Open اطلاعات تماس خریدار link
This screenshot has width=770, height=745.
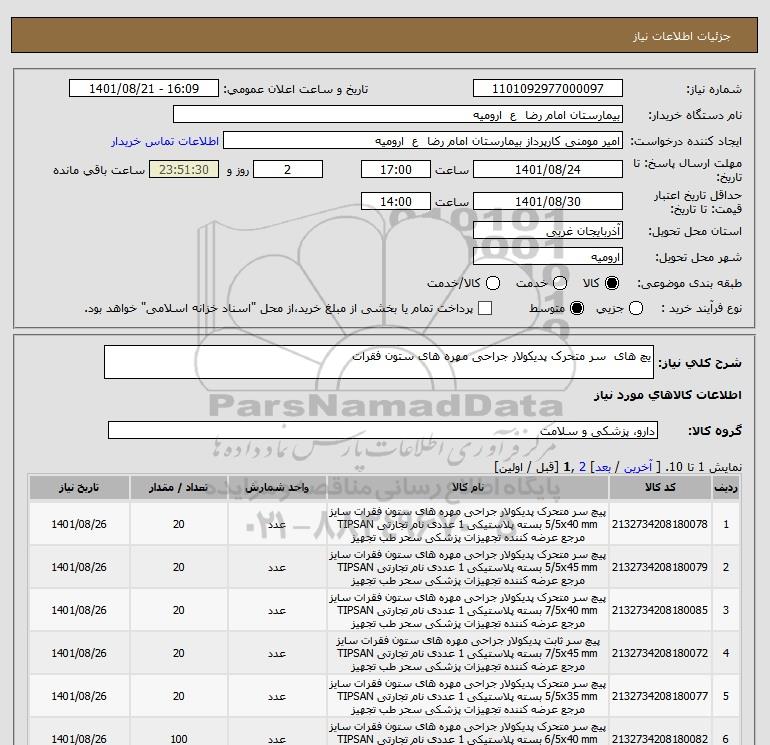(165, 141)
